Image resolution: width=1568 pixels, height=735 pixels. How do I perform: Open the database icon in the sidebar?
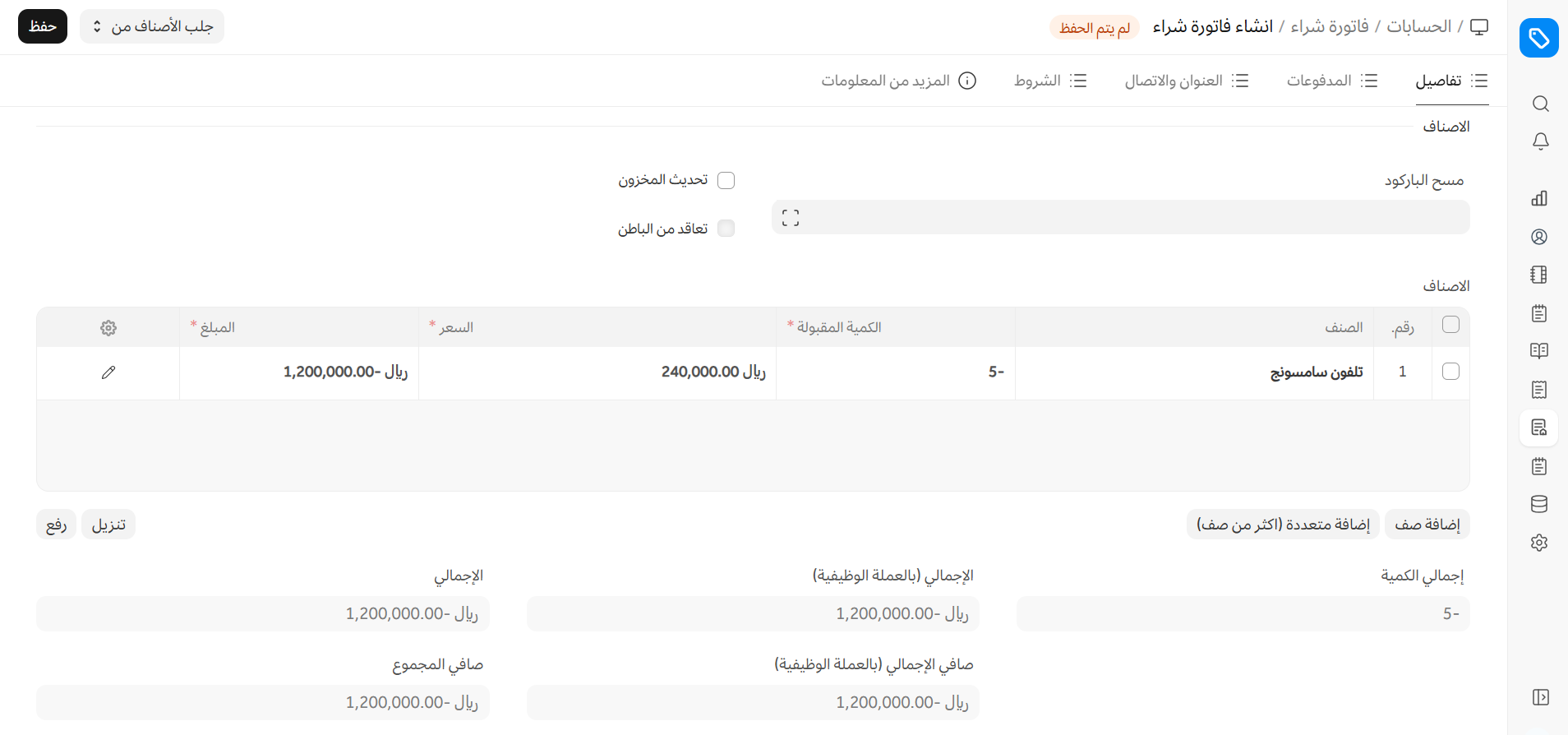pos(1539,504)
